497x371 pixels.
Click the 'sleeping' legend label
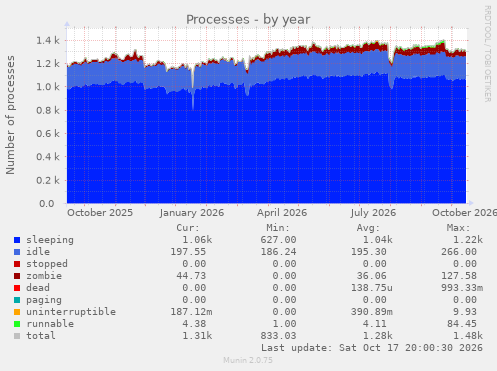50,240
